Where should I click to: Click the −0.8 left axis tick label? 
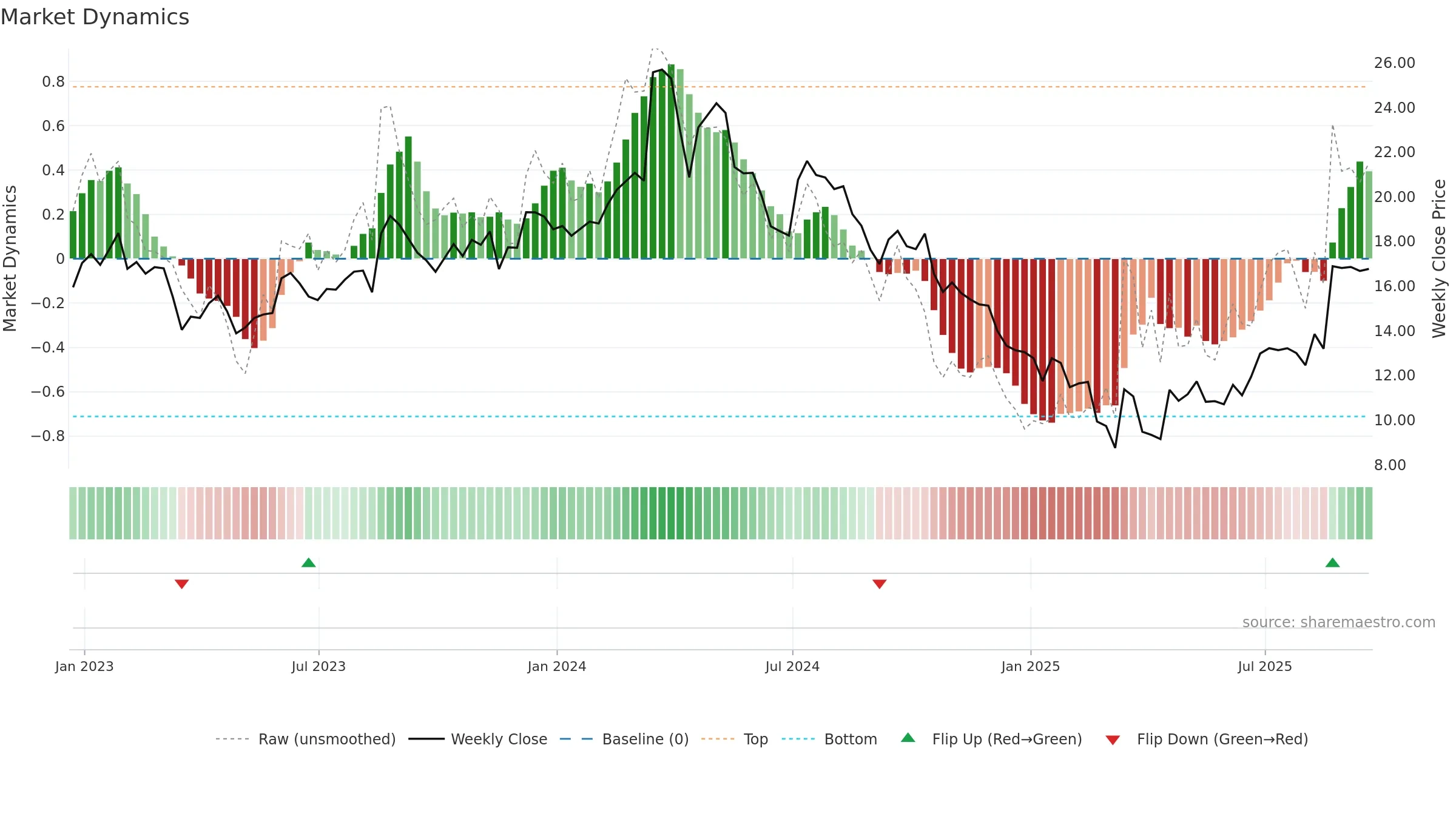pos(48,436)
